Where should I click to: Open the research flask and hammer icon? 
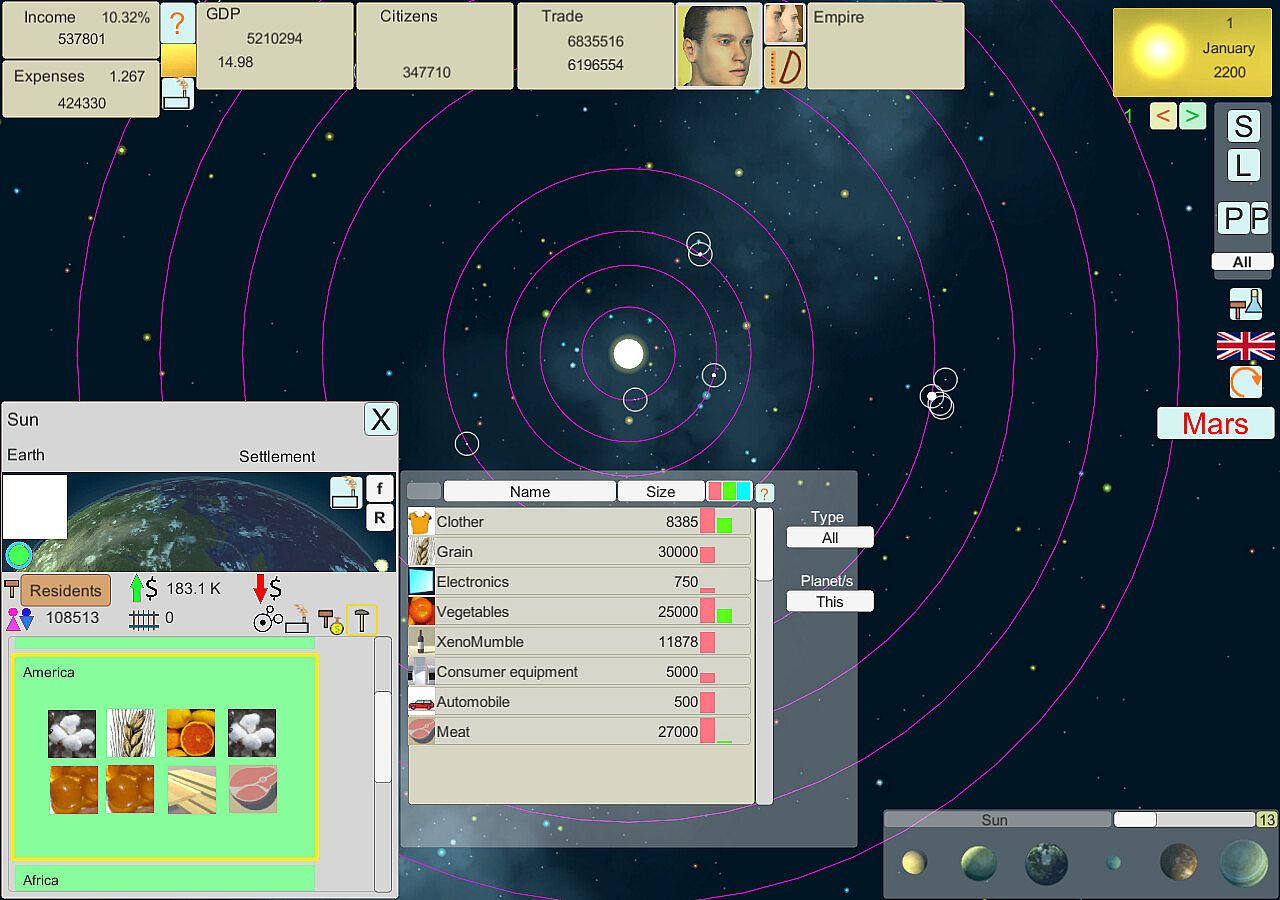coord(1246,304)
